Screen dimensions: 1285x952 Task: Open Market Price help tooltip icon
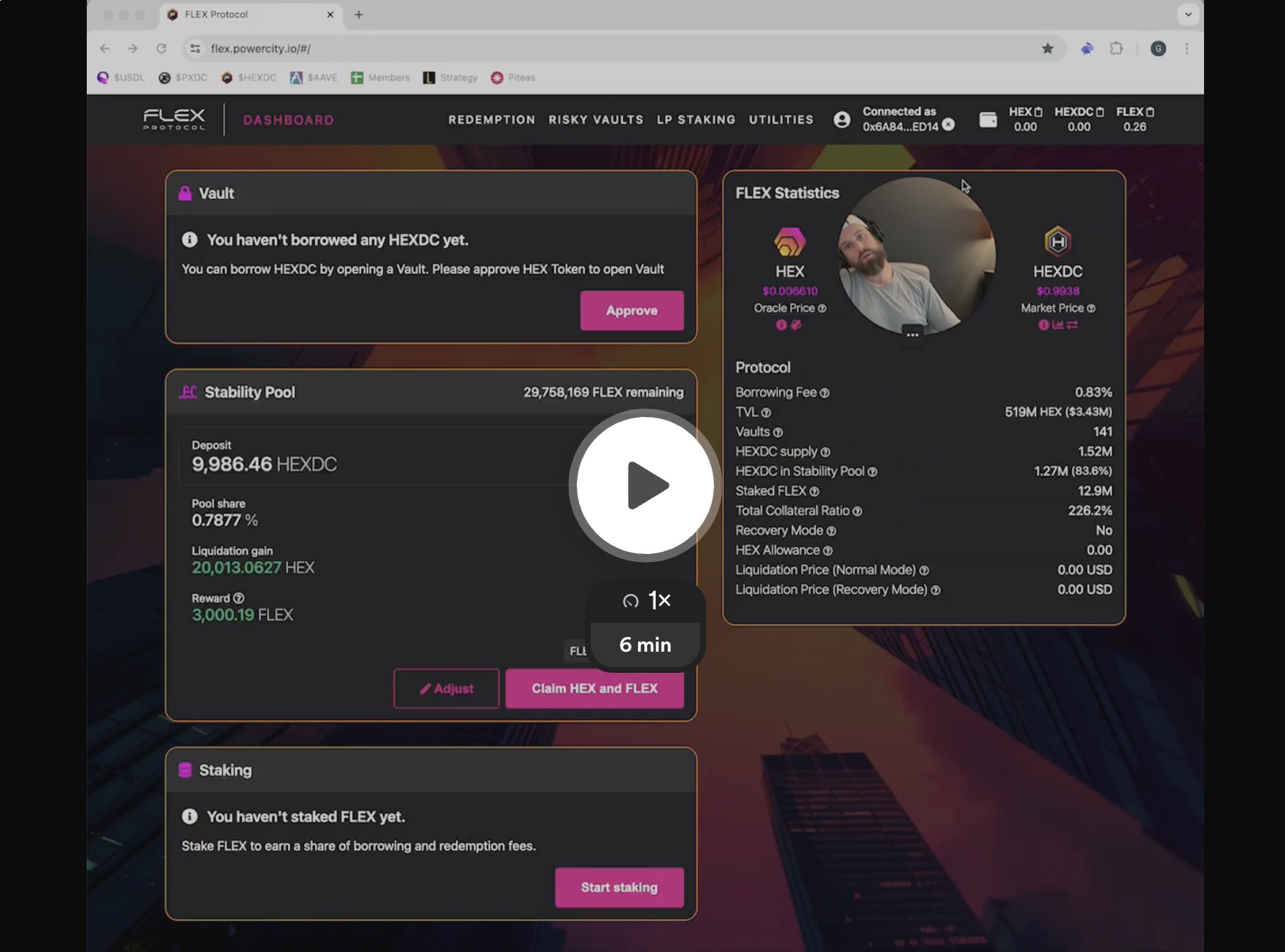click(x=1091, y=308)
